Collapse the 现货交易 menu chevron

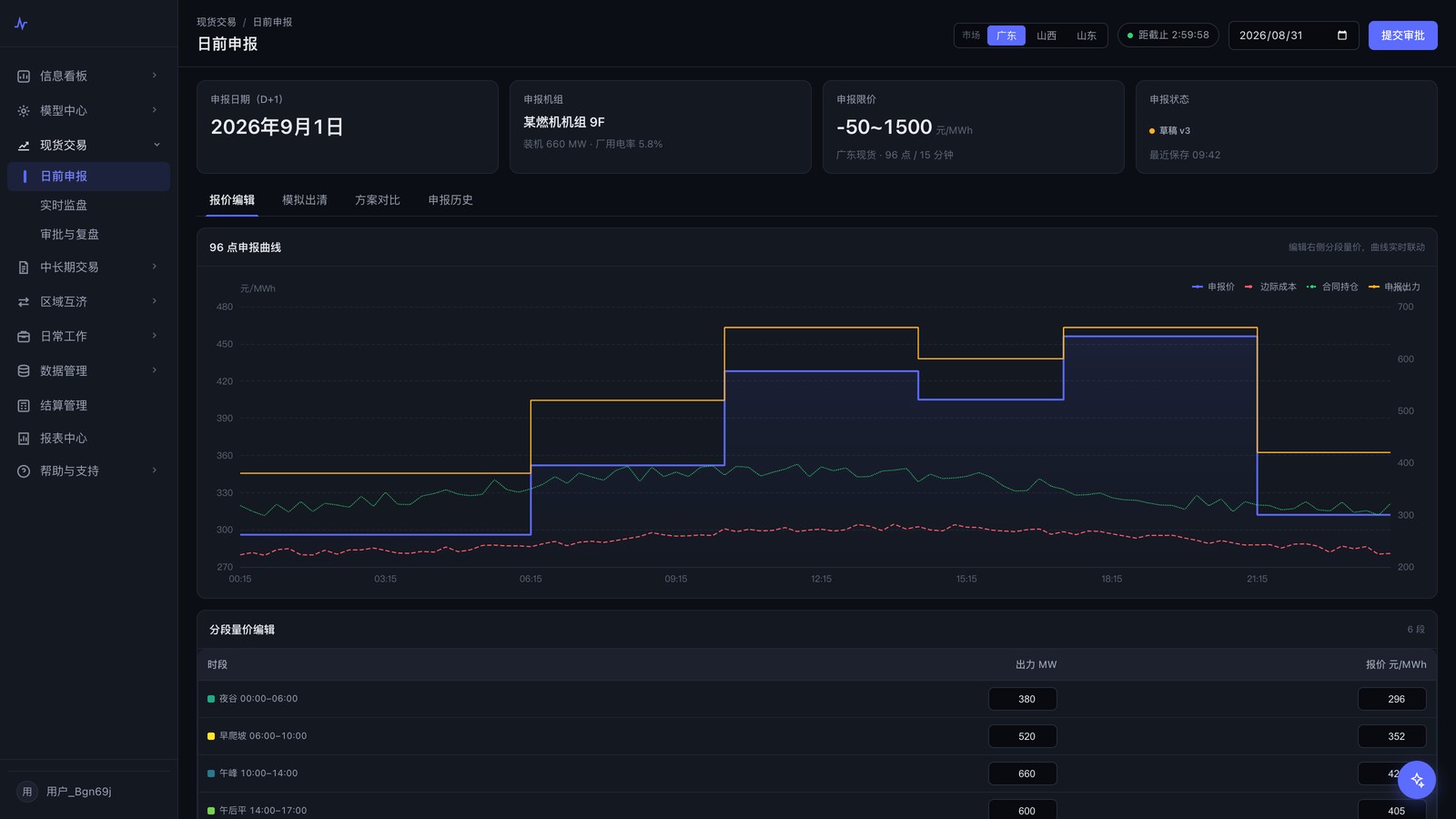pos(157,145)
